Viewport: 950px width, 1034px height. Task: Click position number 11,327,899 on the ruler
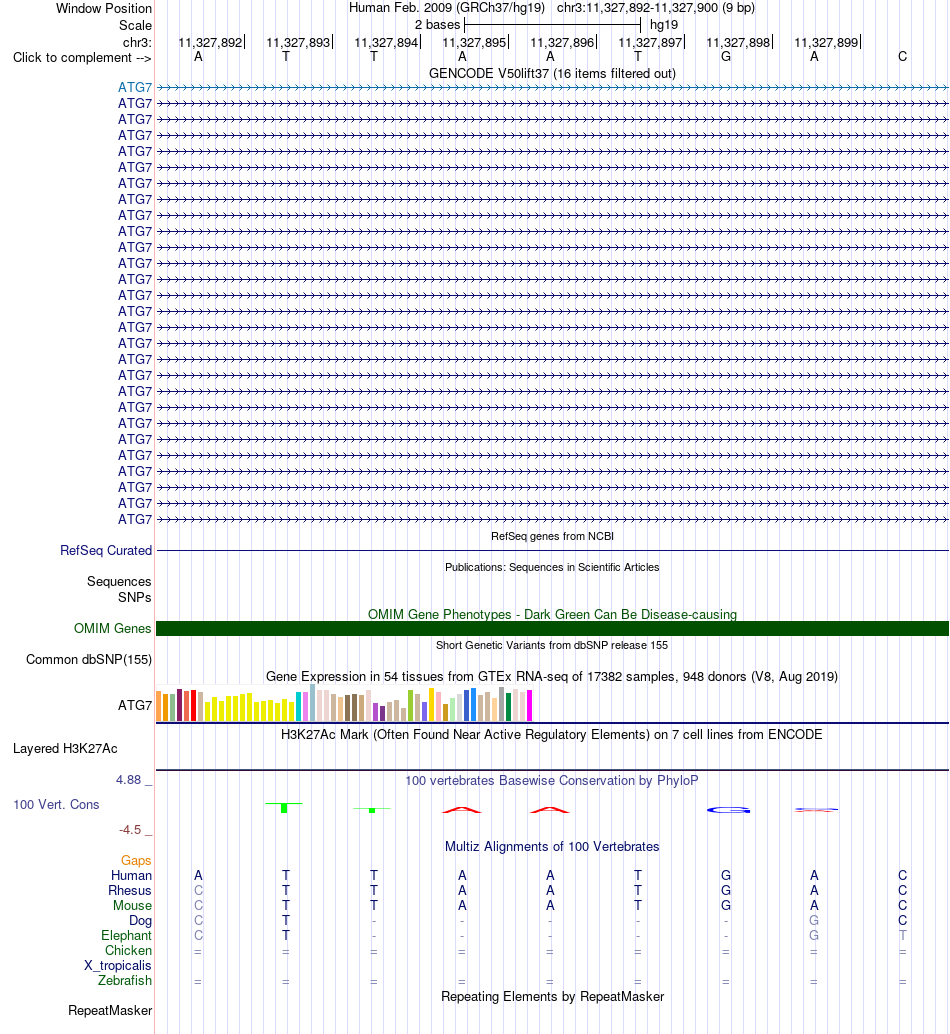point(826,42)
